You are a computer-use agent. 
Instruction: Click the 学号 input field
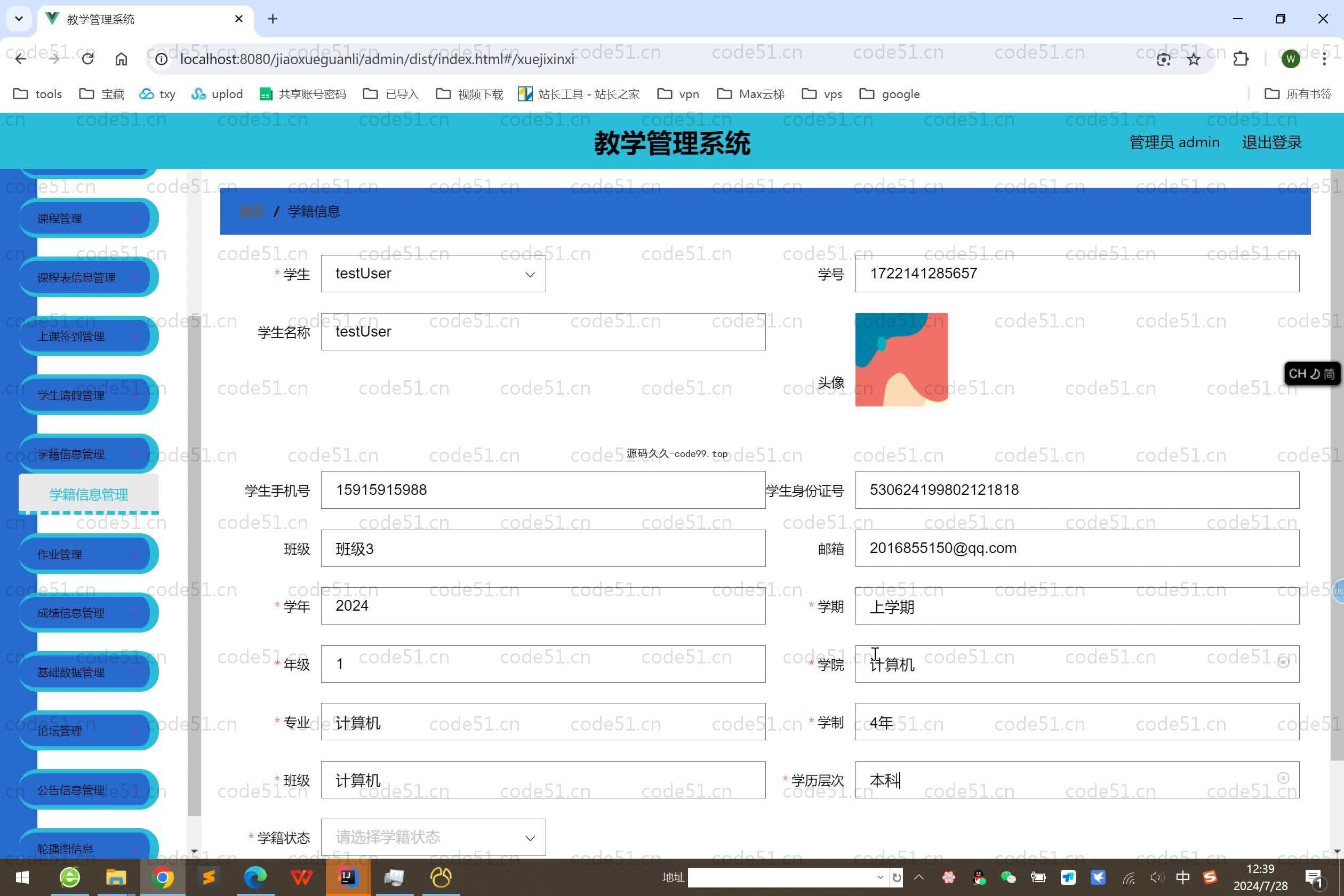1077,274
